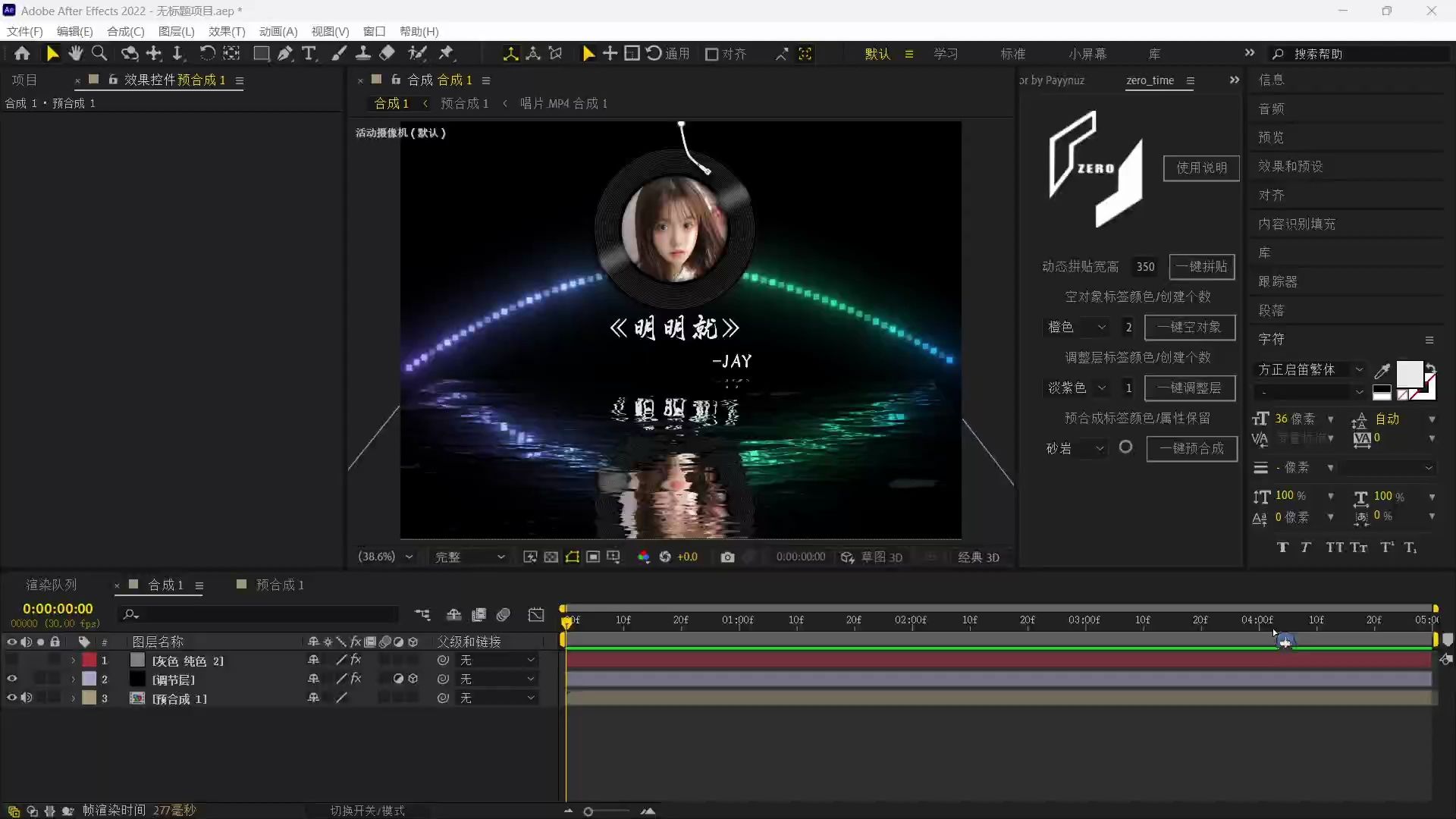This screenshot has height=819, width=1456.
Task: Click the 一键调整层 button
Action: point(1190,388)
